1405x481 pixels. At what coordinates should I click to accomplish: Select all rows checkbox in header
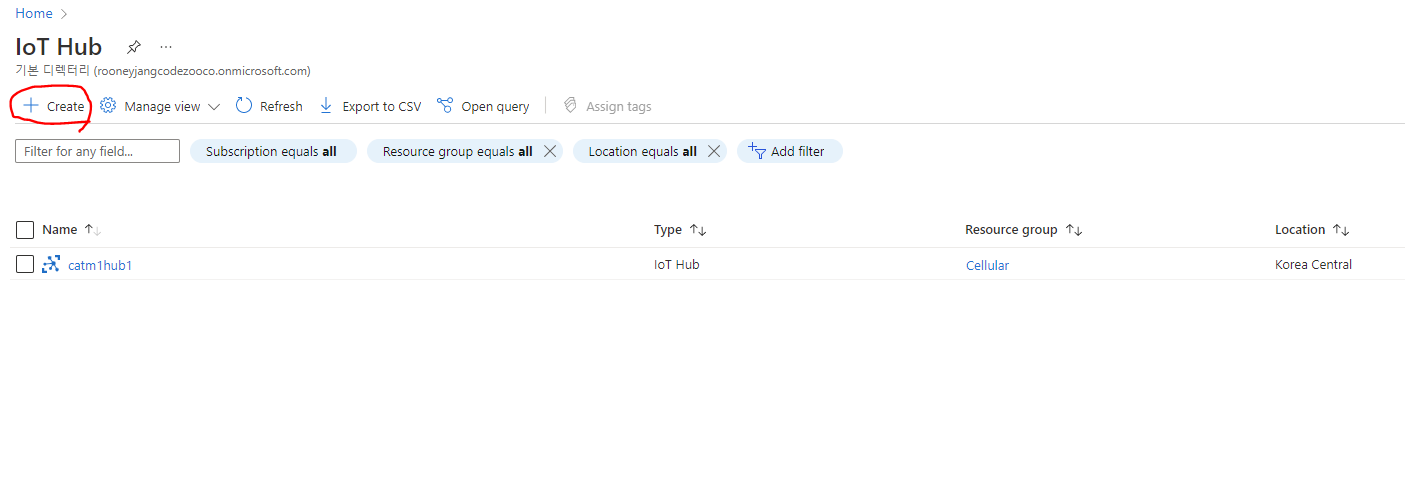click(25, 230)
